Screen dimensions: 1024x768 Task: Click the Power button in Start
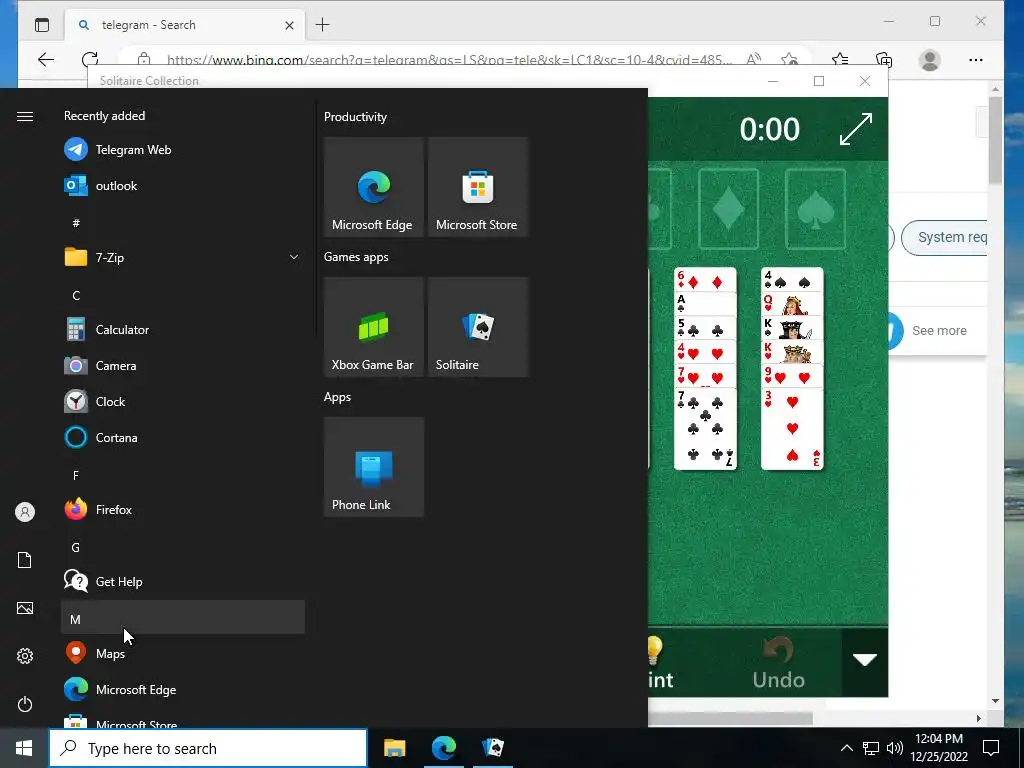[x=25, y=704]
